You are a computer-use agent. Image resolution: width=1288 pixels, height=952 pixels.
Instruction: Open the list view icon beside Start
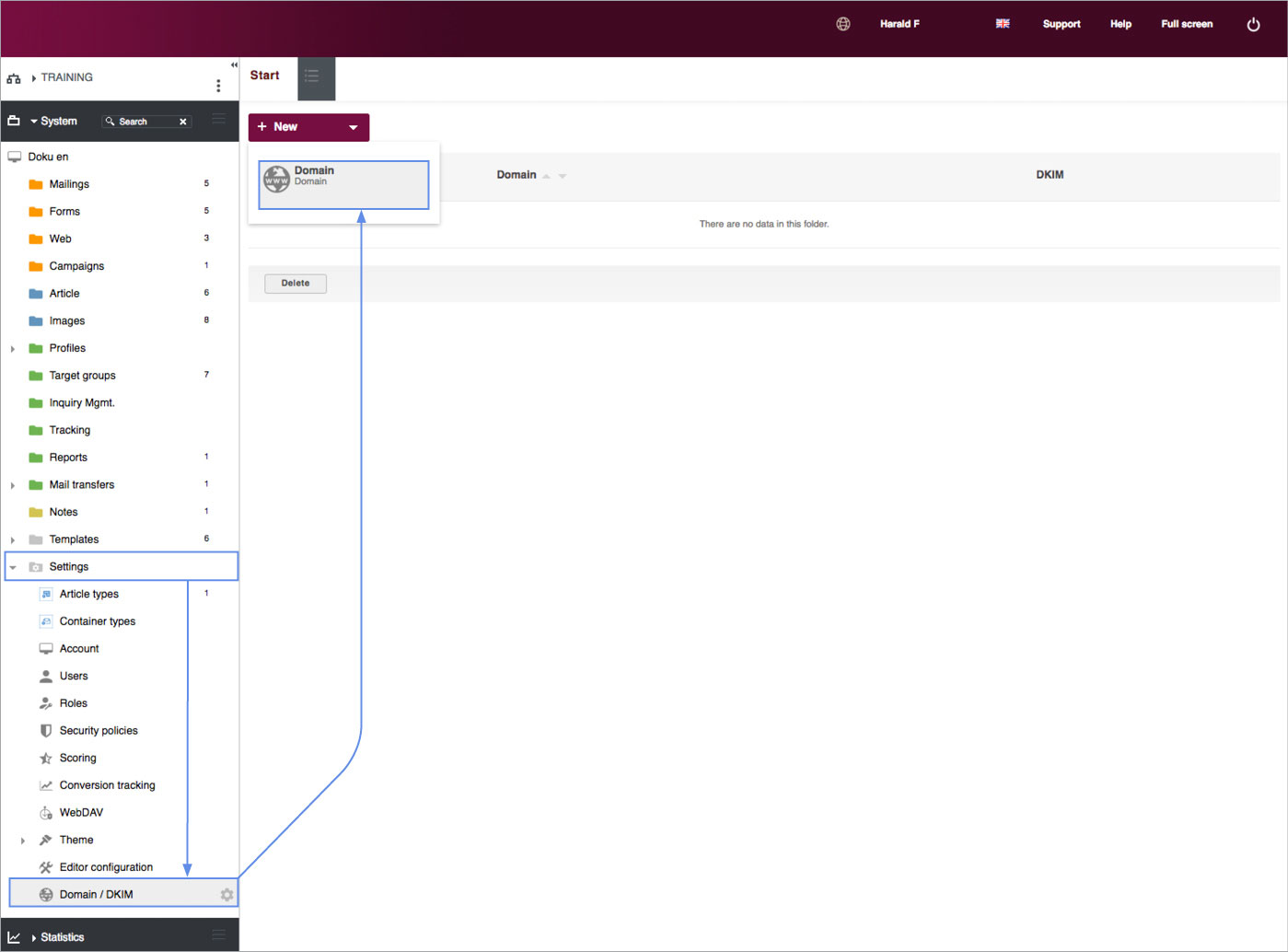coord(316,77)
